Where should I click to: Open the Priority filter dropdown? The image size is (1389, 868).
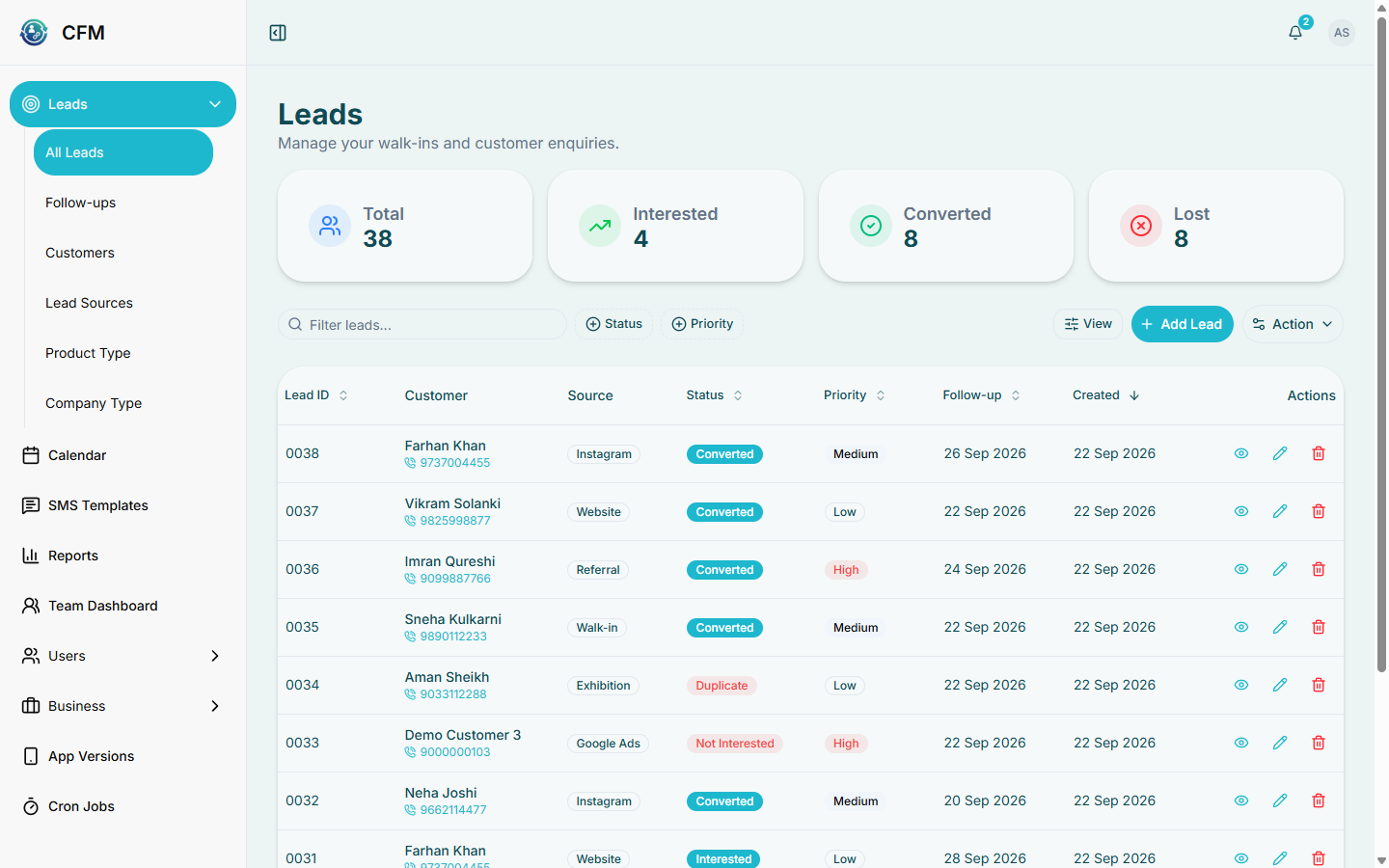tap(702, 324)
